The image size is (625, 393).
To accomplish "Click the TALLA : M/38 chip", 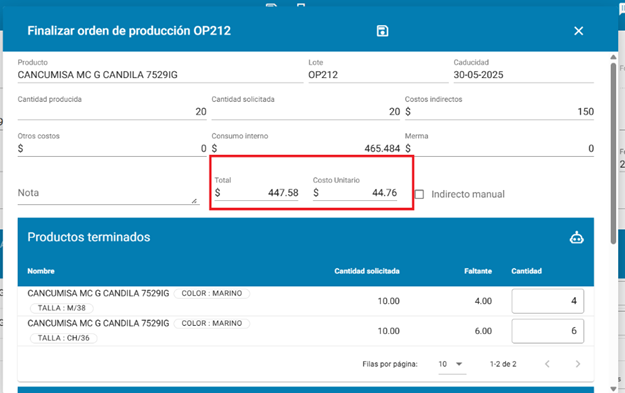I will pos(62,308).
